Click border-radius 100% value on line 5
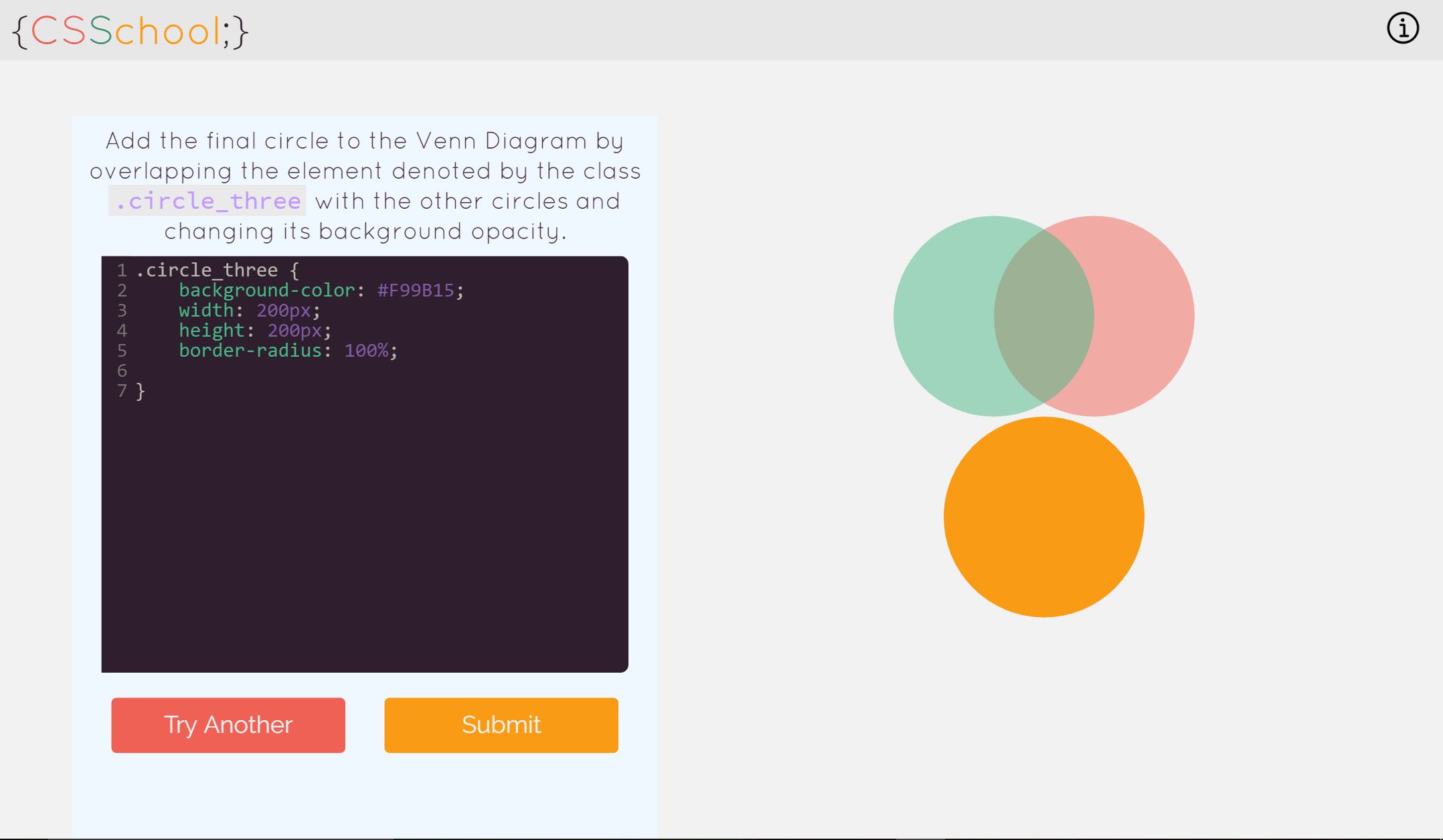This screenshot has width=1443, height=840. (366, 351)
